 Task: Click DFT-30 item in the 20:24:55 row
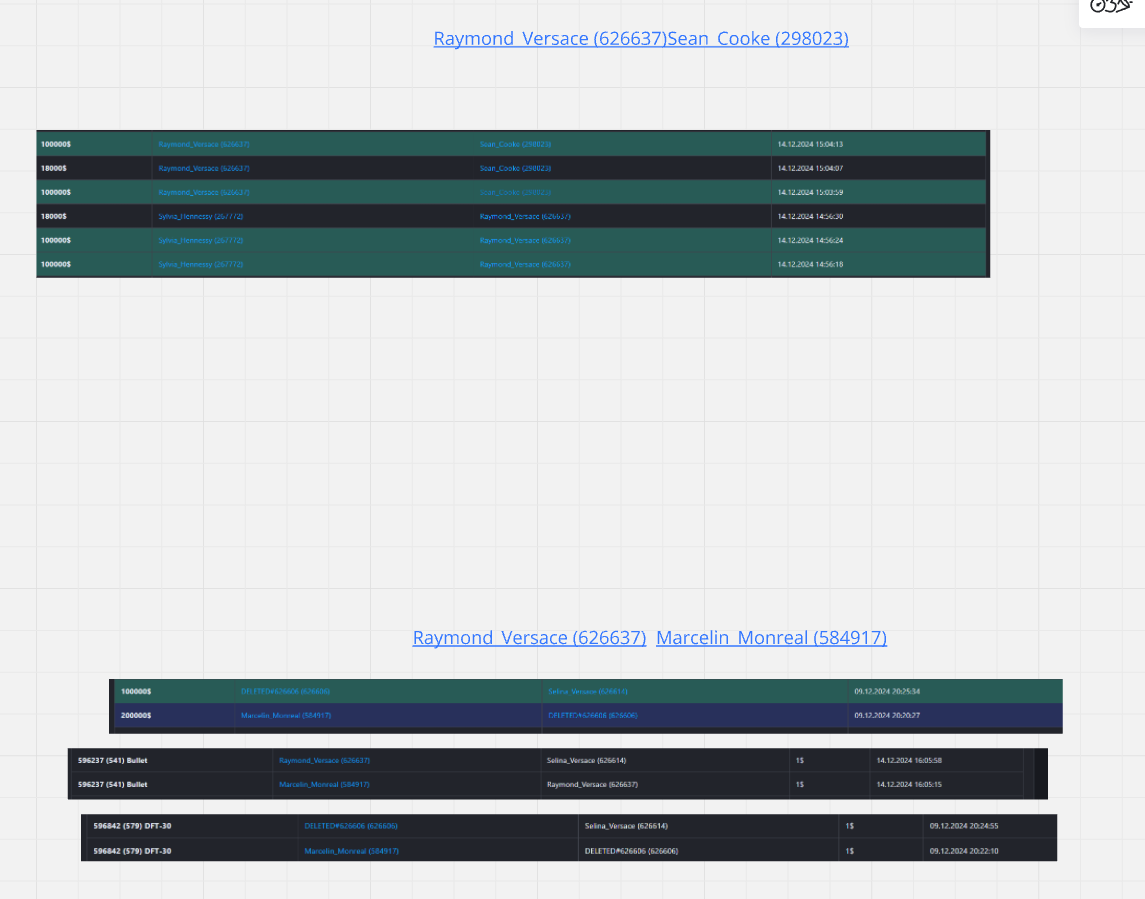tap(132, 826)
